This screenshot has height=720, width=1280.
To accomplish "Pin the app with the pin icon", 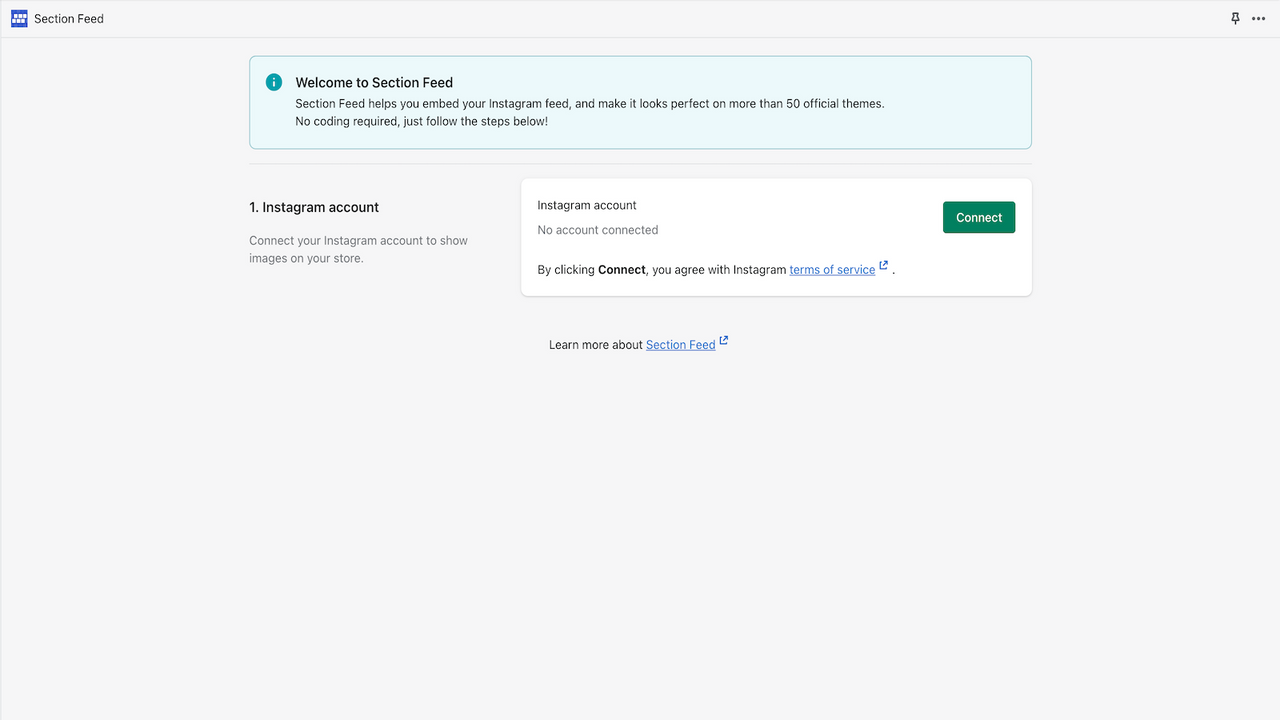I will pos(1235,18).
